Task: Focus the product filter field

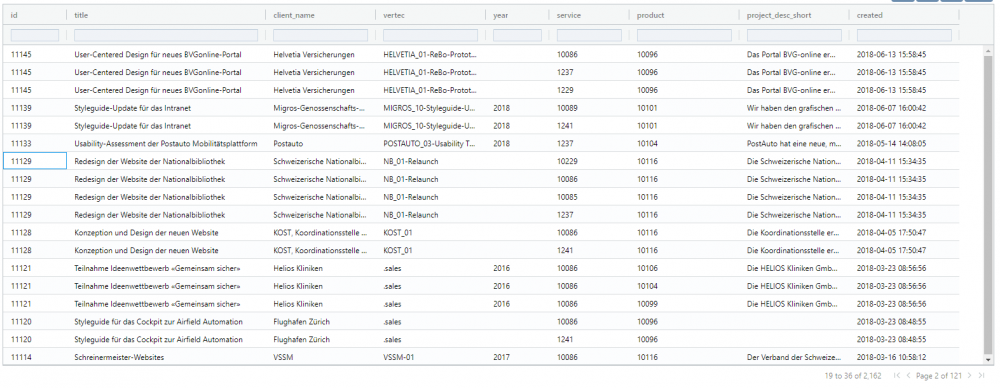Action: (x=684, y=35)
